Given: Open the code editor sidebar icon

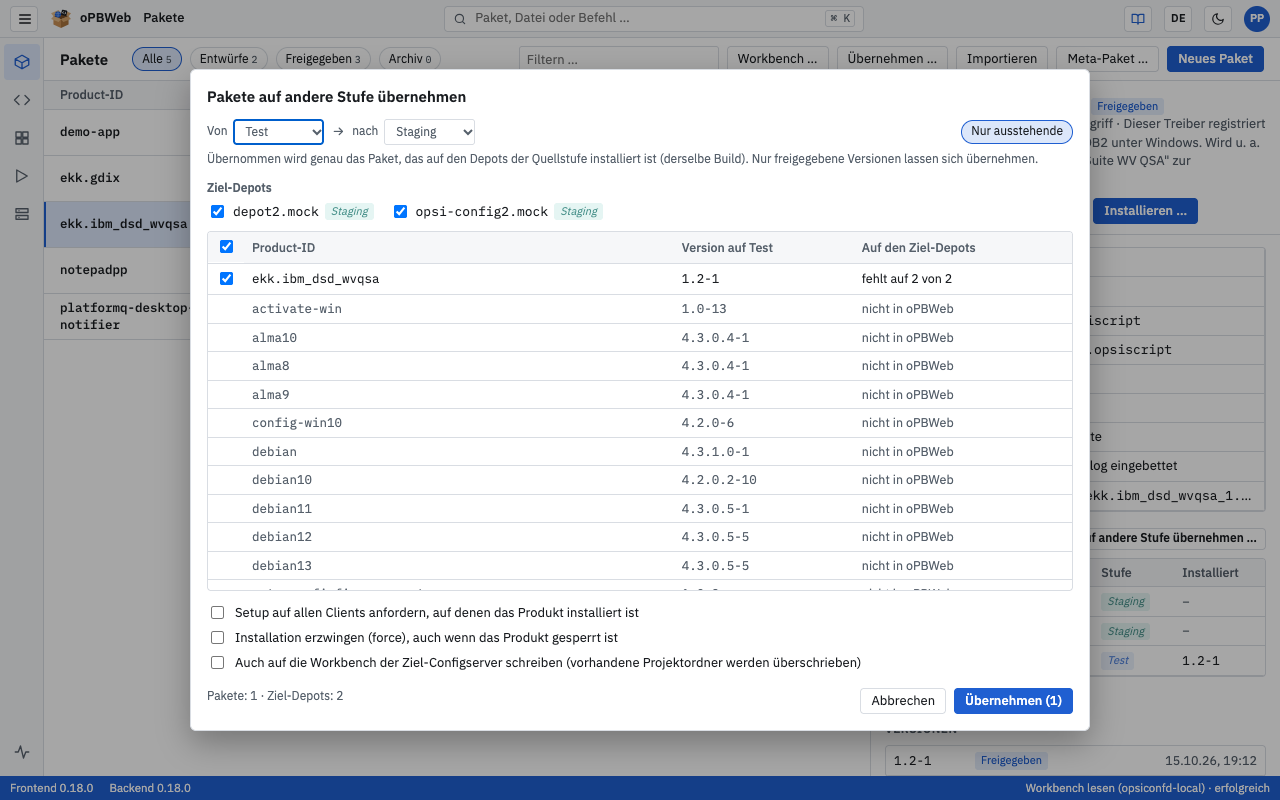Looking at the screenshot, I should coord(22,100).
